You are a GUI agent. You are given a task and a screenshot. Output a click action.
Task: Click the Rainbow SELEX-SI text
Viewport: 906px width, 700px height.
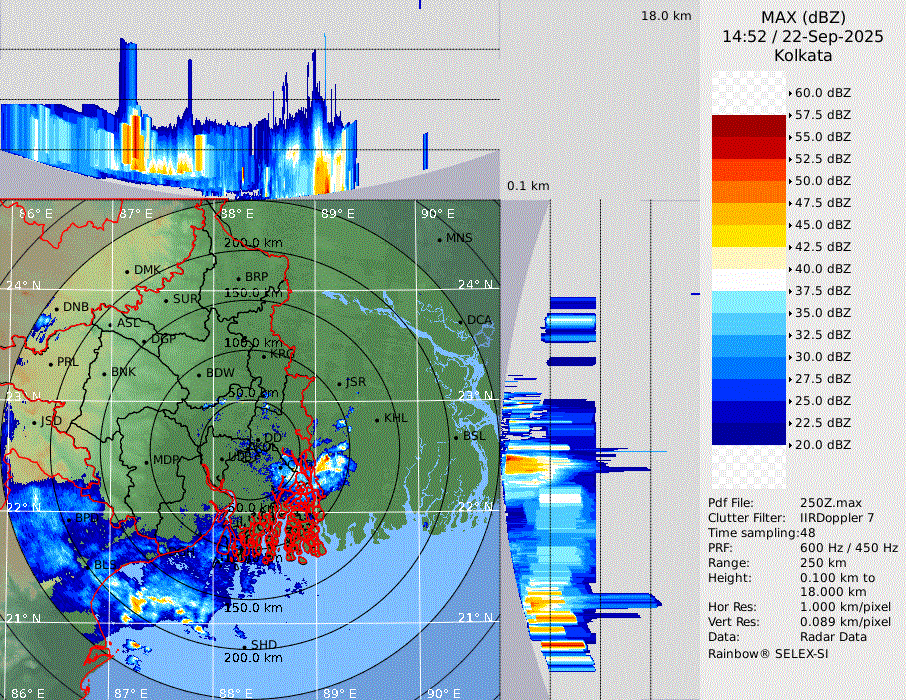[x=768, y=653]
